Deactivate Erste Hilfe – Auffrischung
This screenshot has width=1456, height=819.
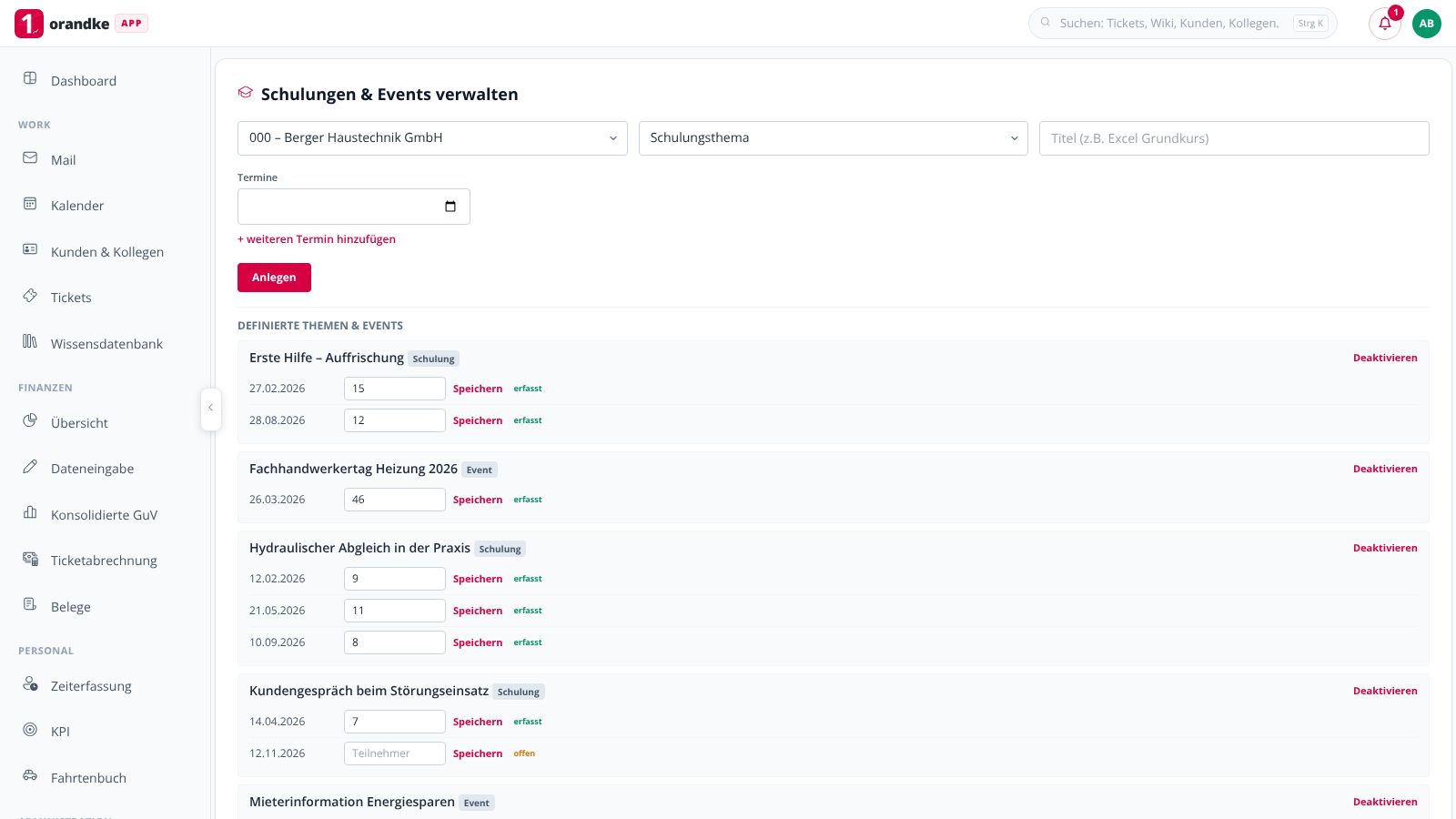[1385, 358]
